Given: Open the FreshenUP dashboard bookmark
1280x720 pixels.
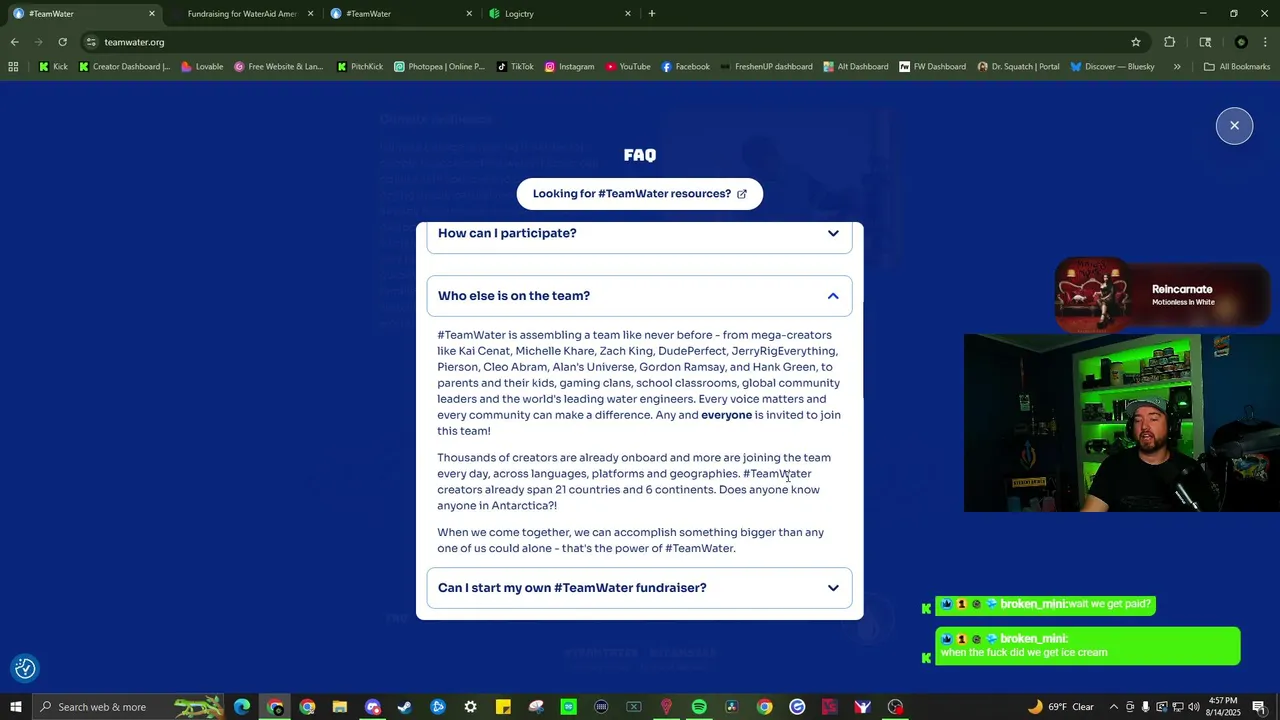Looking at the screenshot, I should (765, 67).
